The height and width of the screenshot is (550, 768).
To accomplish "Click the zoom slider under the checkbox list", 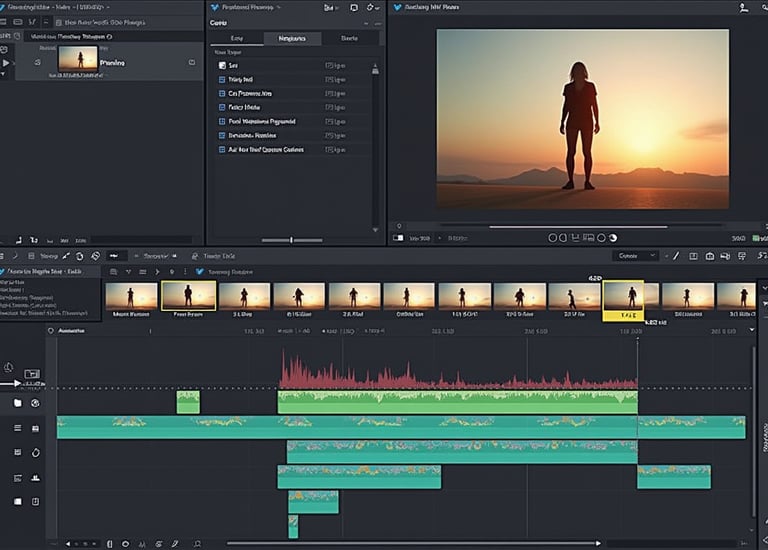I will pyautogui.click(x=291, y=240).
